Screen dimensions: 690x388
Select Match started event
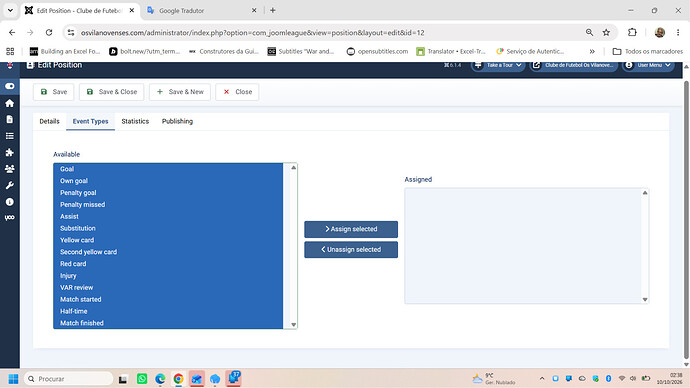tap(168, 300)
